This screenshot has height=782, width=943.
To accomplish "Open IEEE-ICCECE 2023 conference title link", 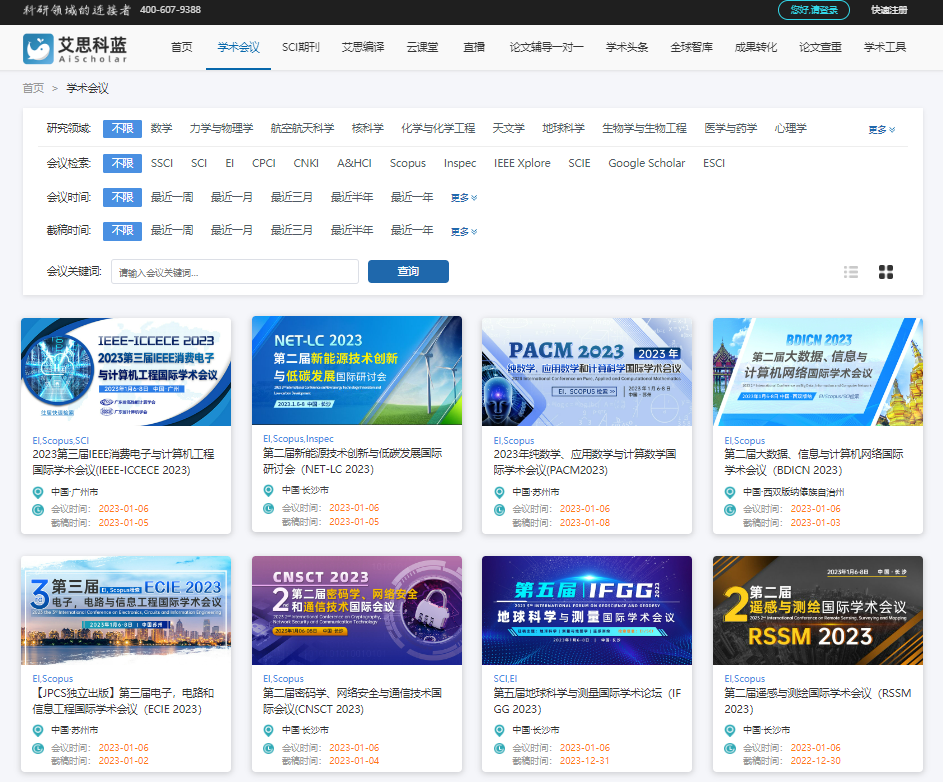I will tap(123, 463).
